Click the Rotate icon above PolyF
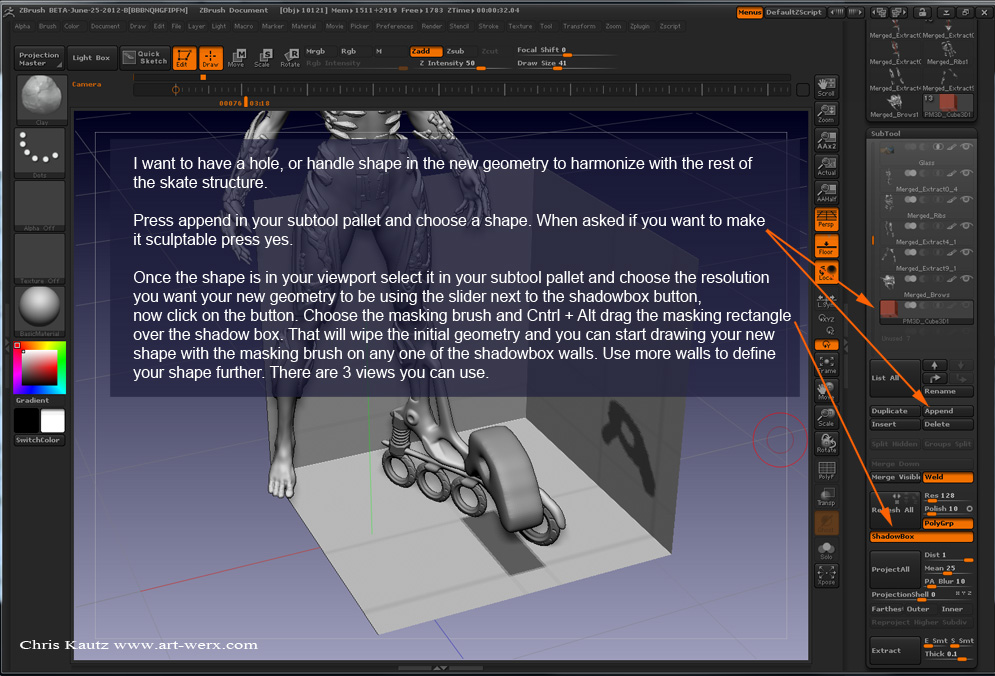995x676 pixels. (826, 444)
